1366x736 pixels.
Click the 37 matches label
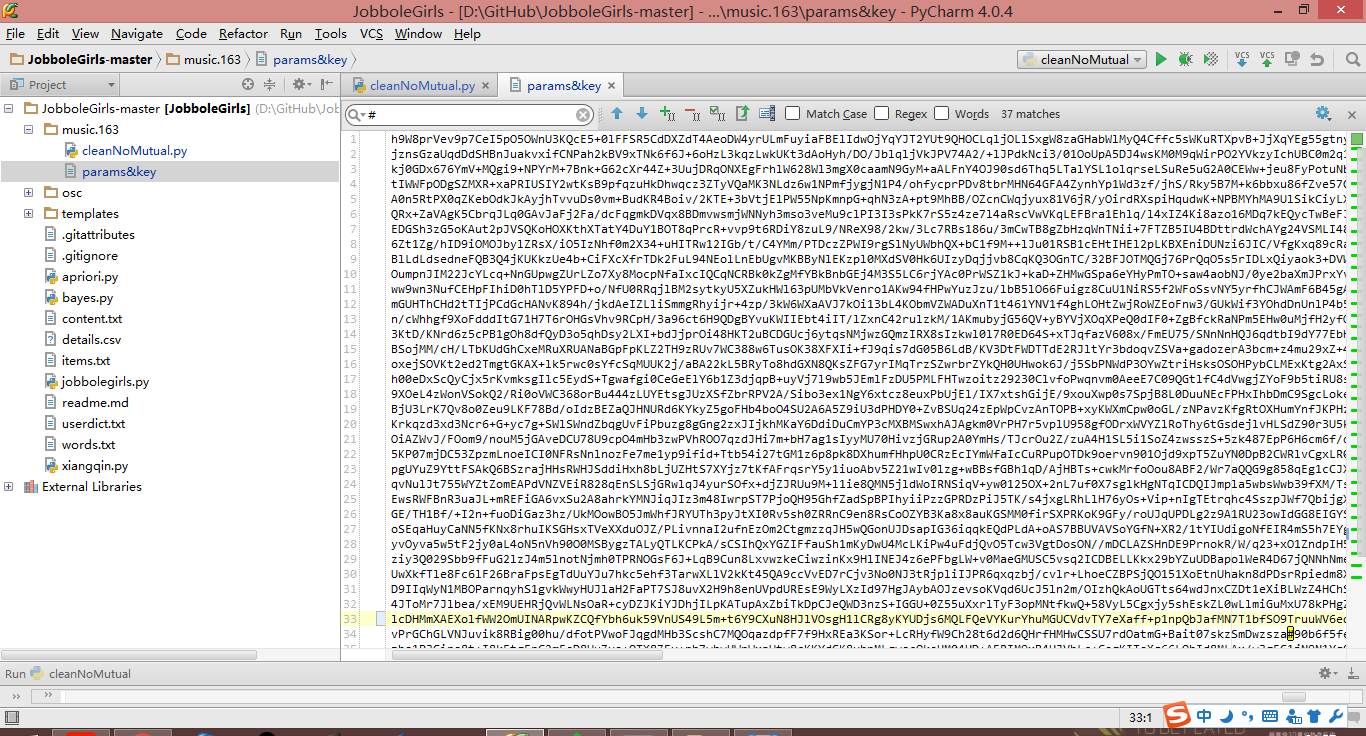click(x=1030, y=114)
